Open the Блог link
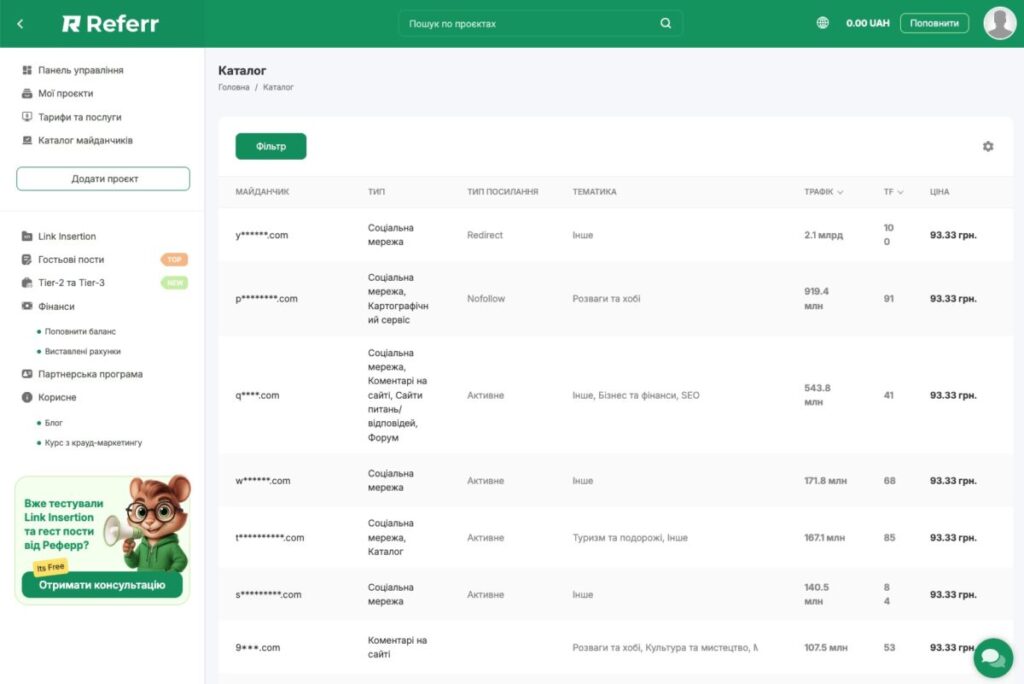 54,423
